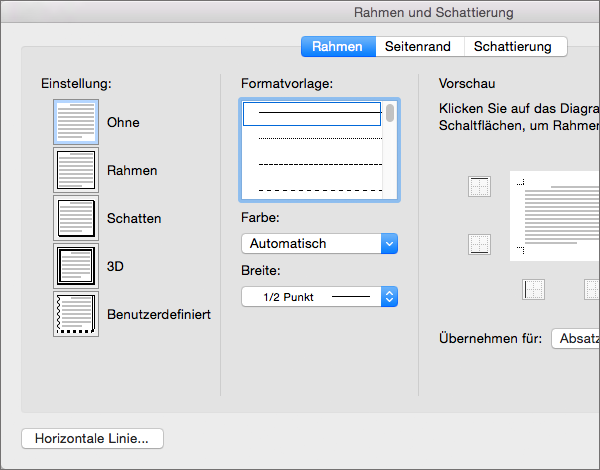Image resolution: width=600 pixels, height=470 pixels.
Task: Click the Benutzerdefiniert label text
Action: click(x=159, y=314)
